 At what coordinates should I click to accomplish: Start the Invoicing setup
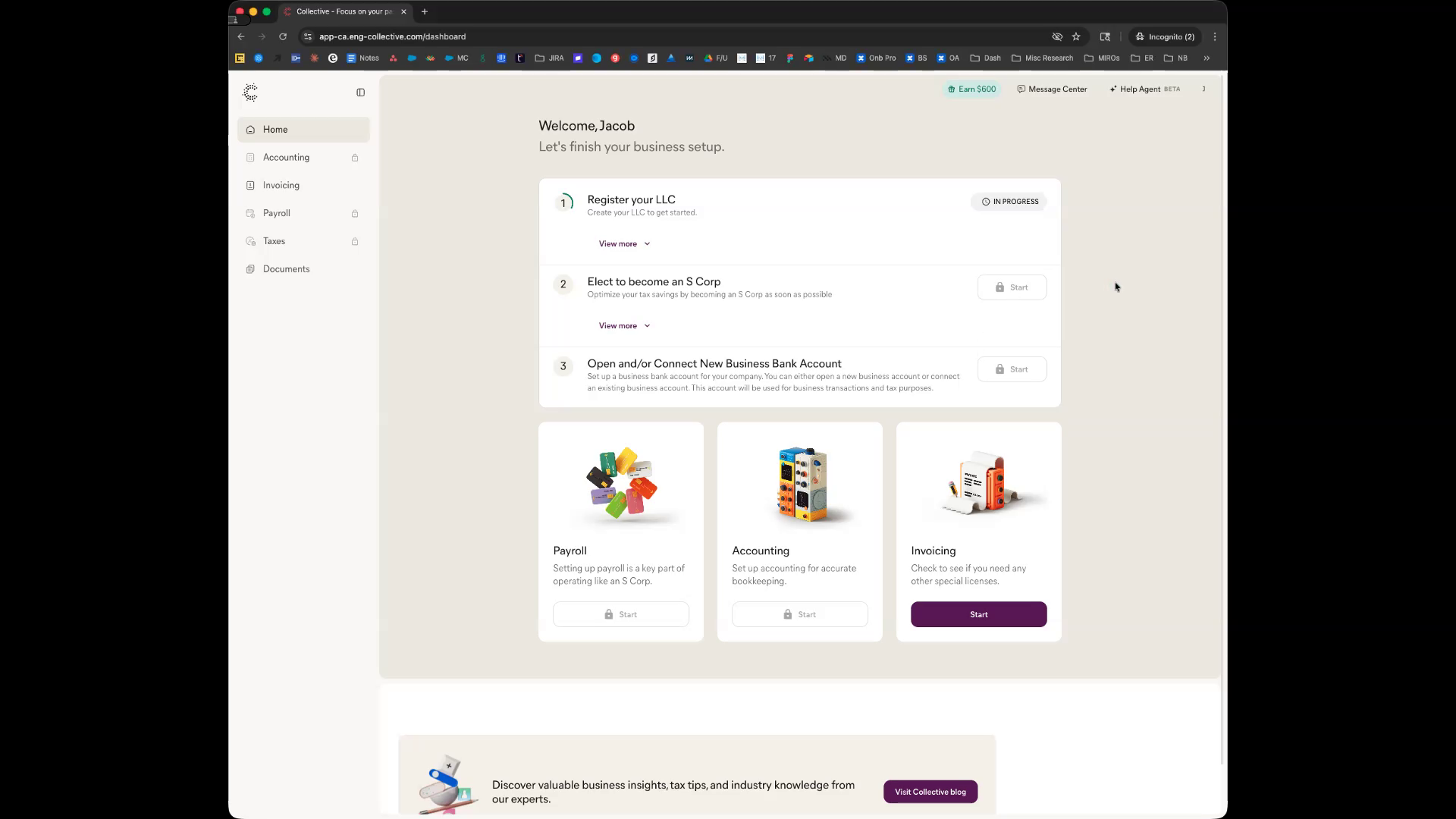tap(978, 614)
